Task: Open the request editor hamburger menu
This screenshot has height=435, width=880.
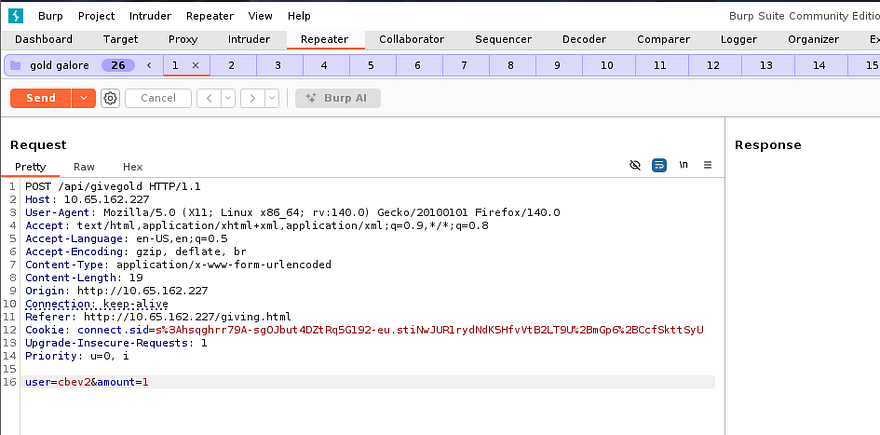Action: (x=708, y=165)
